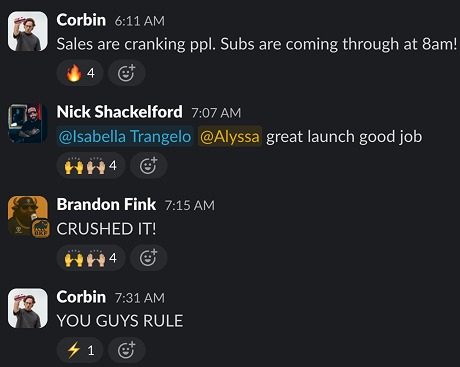The image size is (460, 367).
Task: Open add-reaction picker under YOU GUYS RULE
Action: pos(127,350)
